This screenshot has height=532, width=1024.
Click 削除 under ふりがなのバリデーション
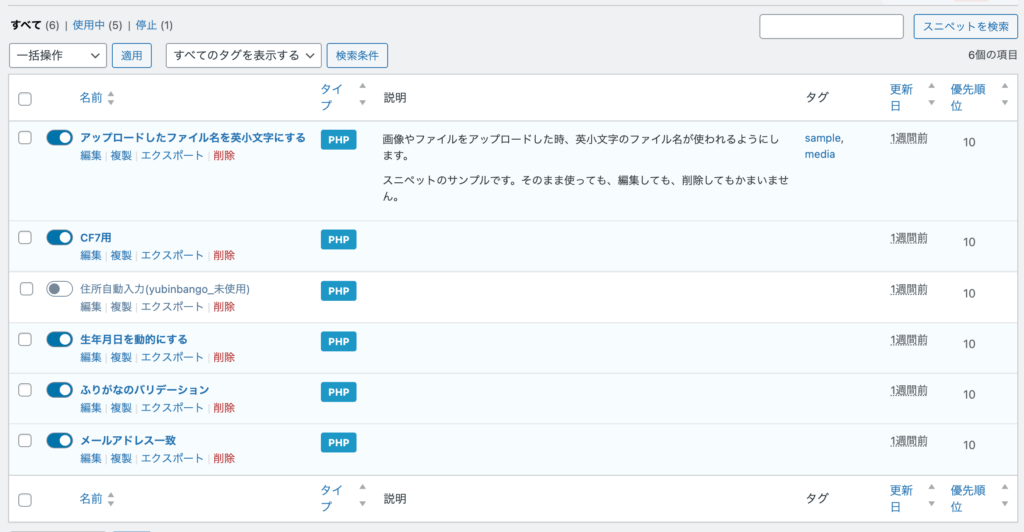click(x=224, y=408)
